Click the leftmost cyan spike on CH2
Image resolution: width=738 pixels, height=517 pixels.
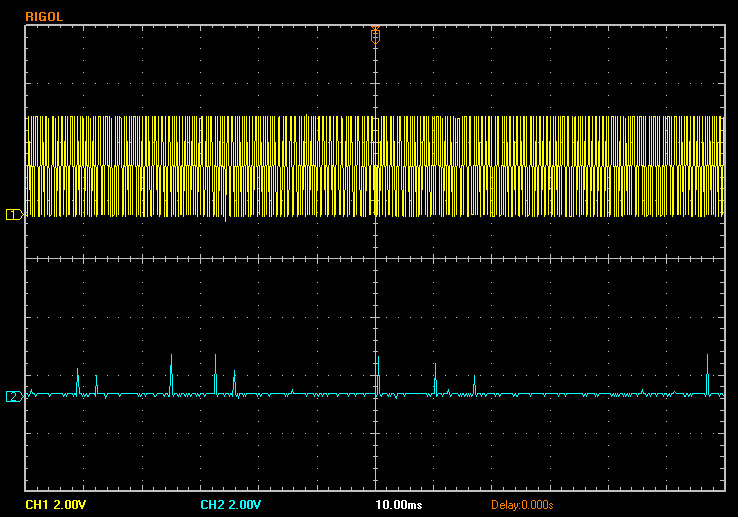click(77, 381)
